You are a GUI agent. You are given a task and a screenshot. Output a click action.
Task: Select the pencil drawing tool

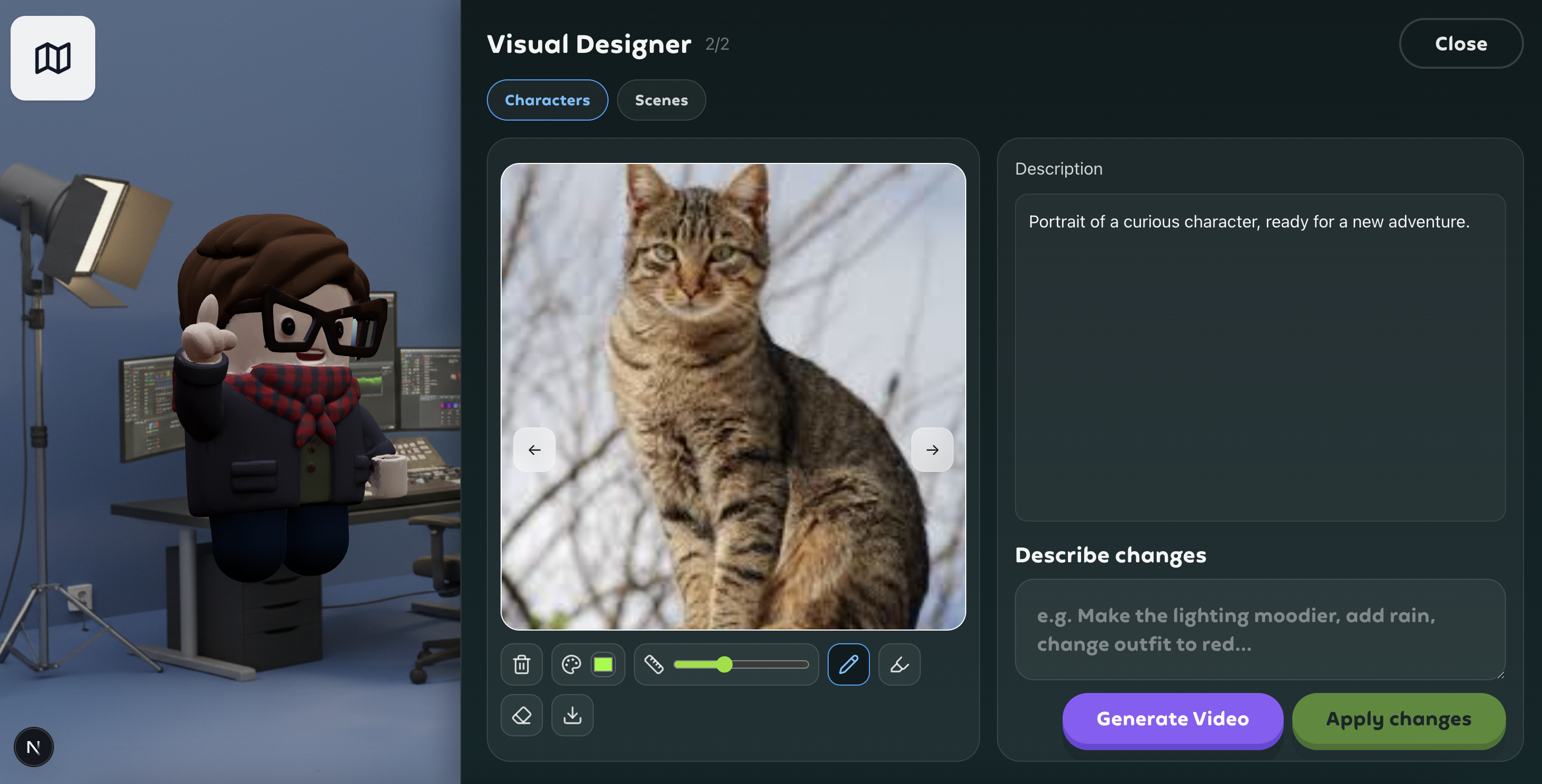click(848, 664)
